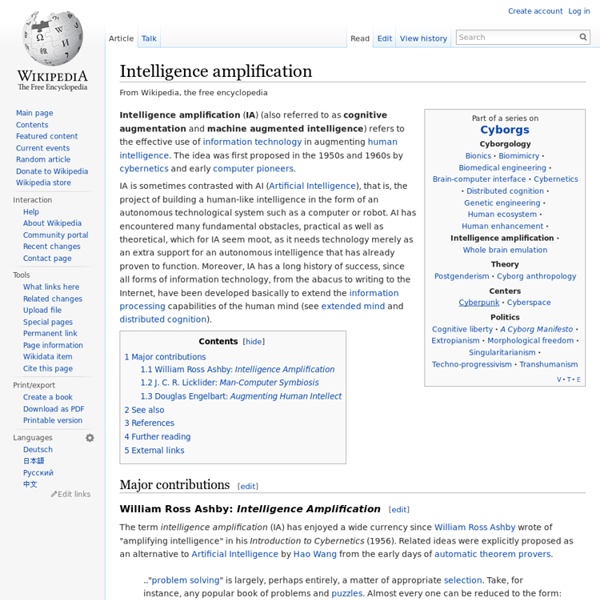Edit the Major contributions section
This screenshot has width=600, height=600.
click(248, 486)
